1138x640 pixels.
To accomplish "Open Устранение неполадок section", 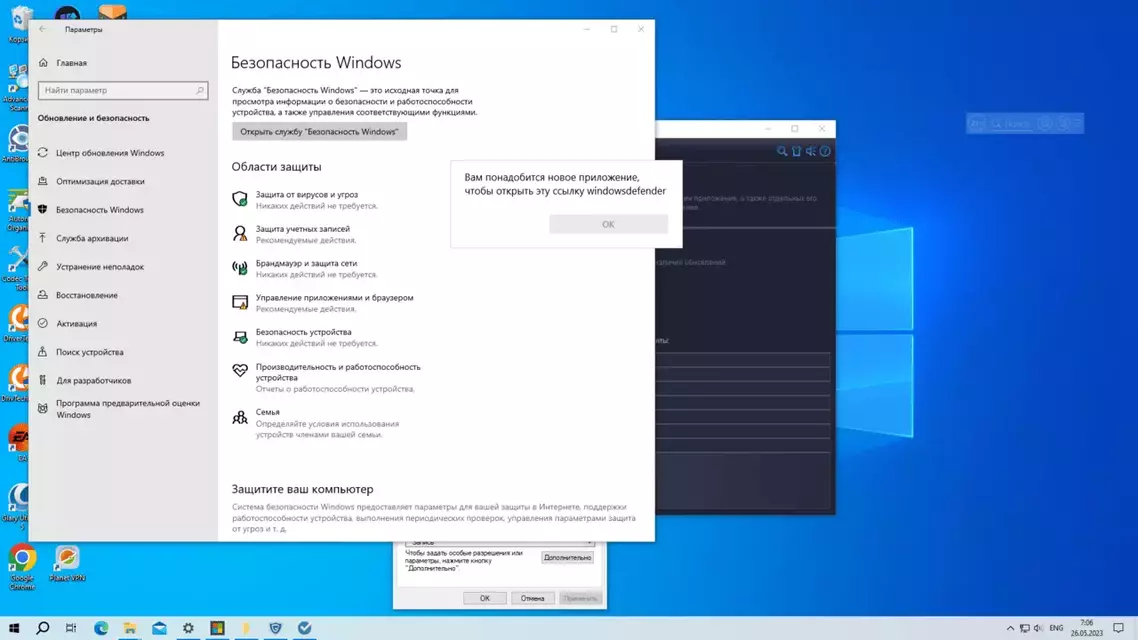I will pyautogui.click(x=99, y=266).
